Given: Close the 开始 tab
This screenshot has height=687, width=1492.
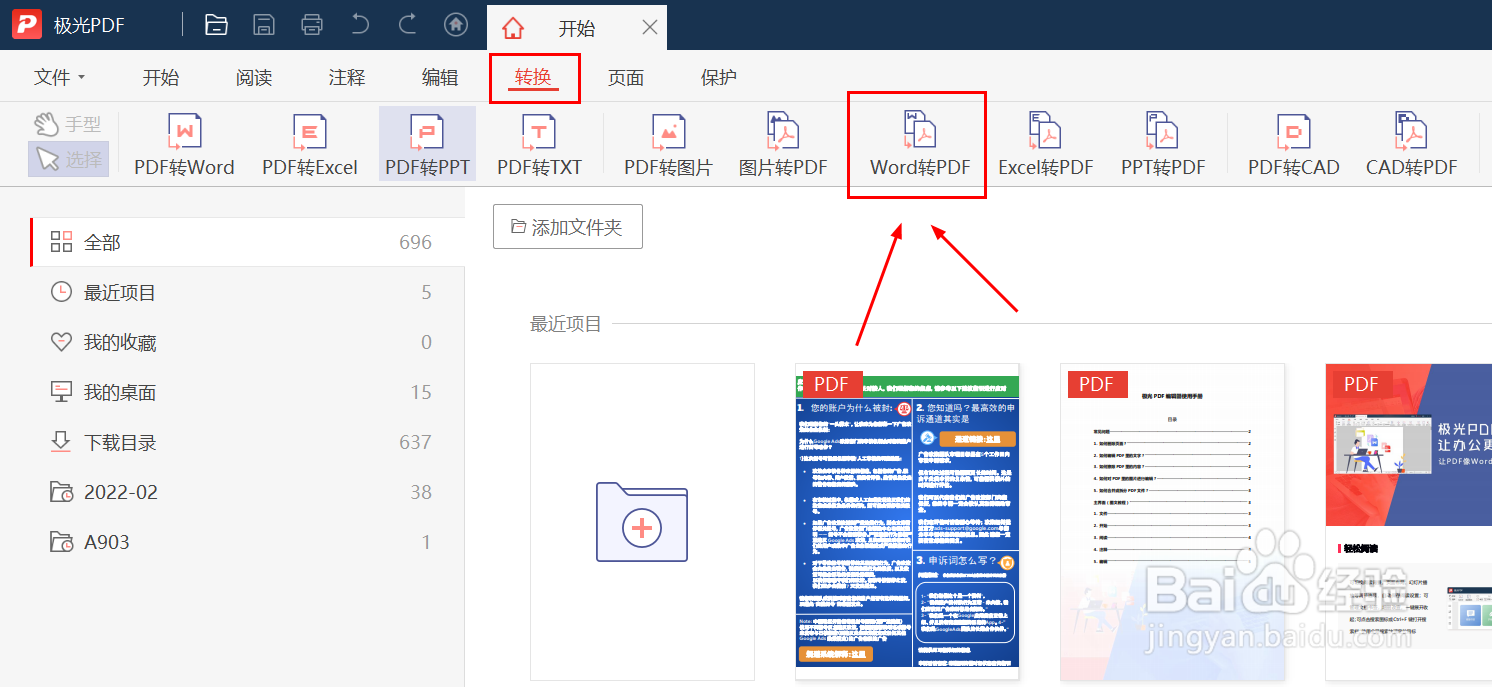Looking at the screenshot, I should 649,27.
